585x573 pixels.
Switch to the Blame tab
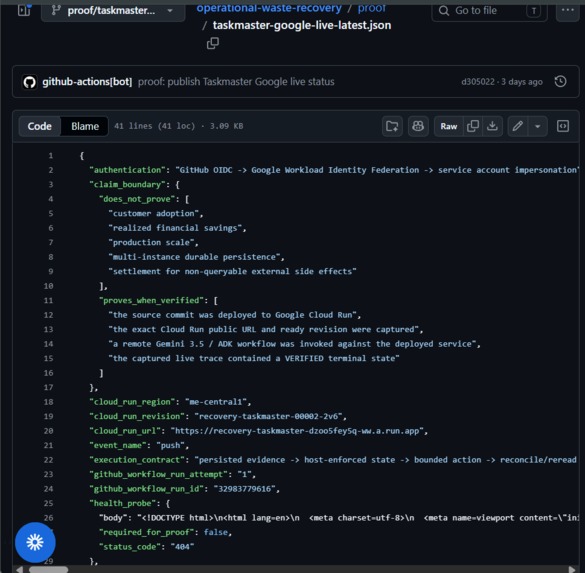point(85,126)
